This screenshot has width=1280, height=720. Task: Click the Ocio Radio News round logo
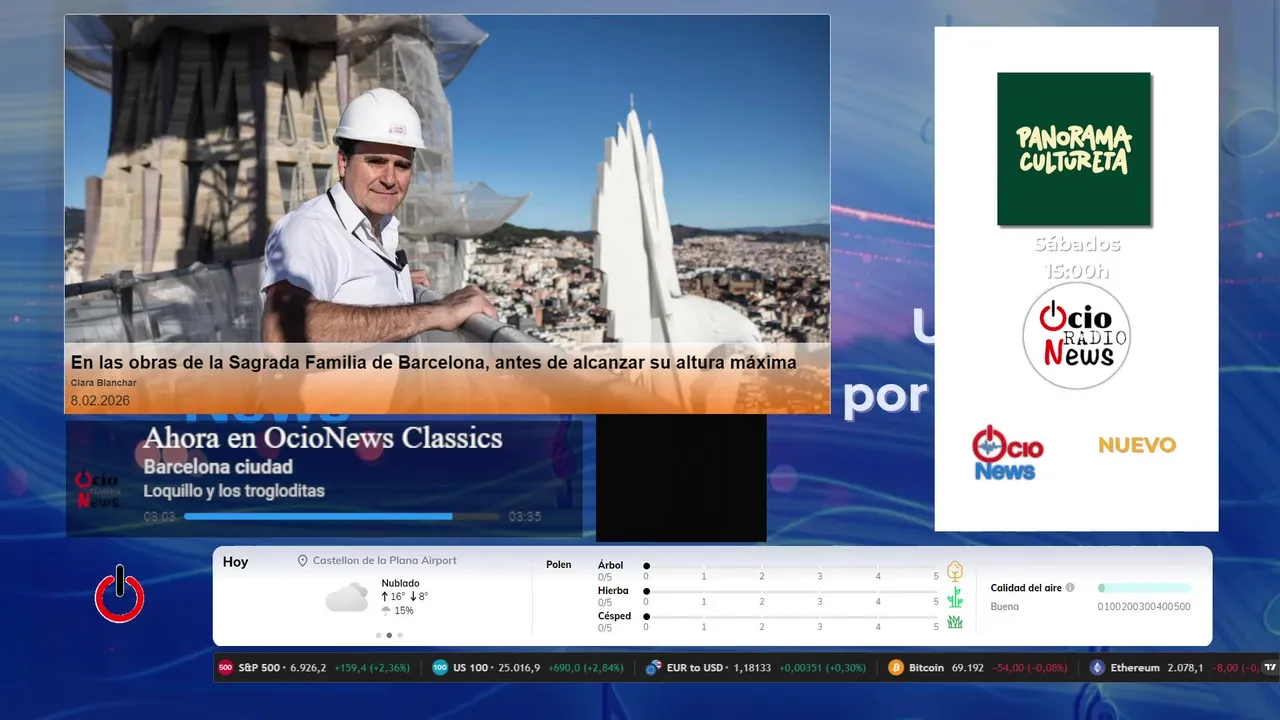(1076, 336)
